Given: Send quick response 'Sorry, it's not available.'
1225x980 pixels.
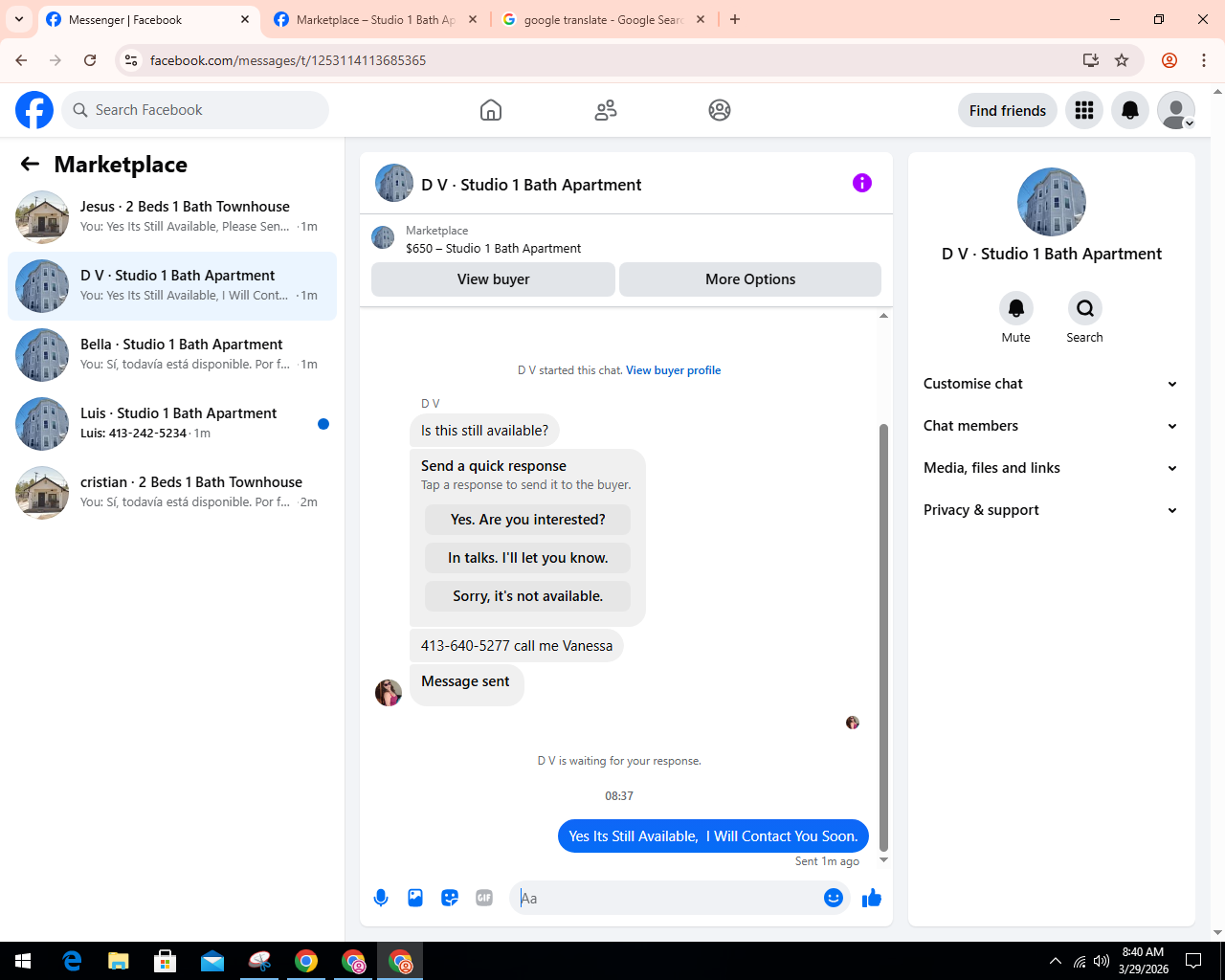Looking at the screenshot, I should pyautogui.click(x=527, y=596).
